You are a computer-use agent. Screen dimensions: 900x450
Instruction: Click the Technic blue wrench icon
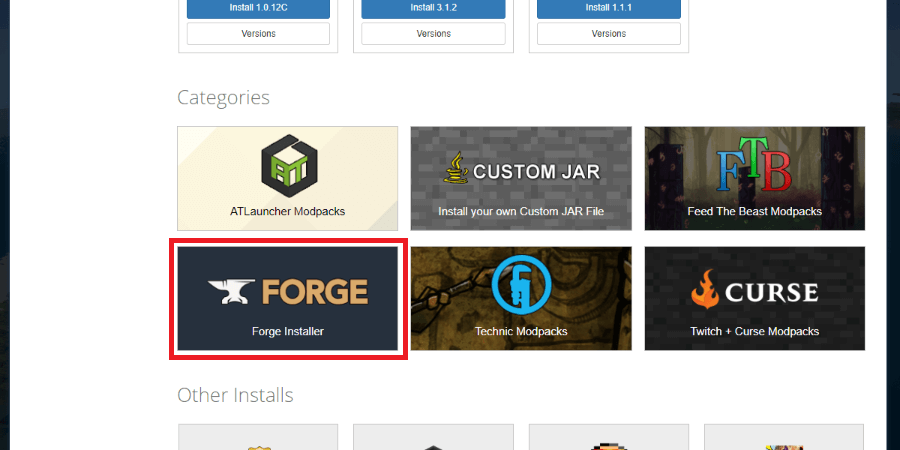pyautogui.click(x=521, y=285)
